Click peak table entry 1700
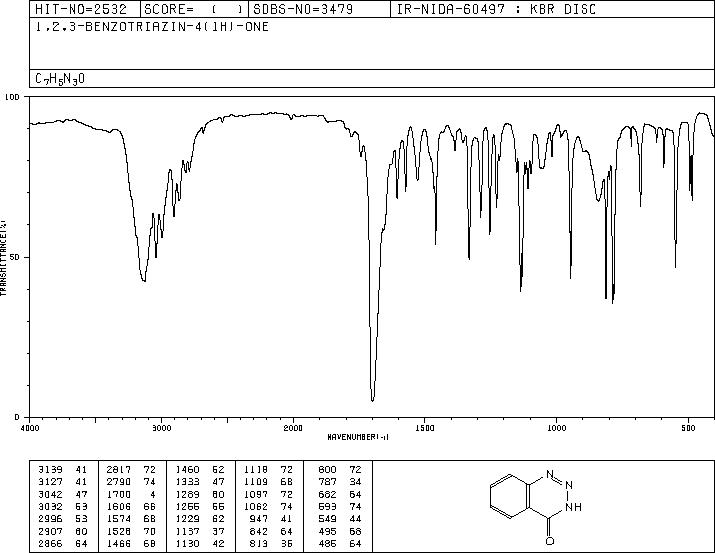Viewport: 715px width, 553px height. [119, 495]
